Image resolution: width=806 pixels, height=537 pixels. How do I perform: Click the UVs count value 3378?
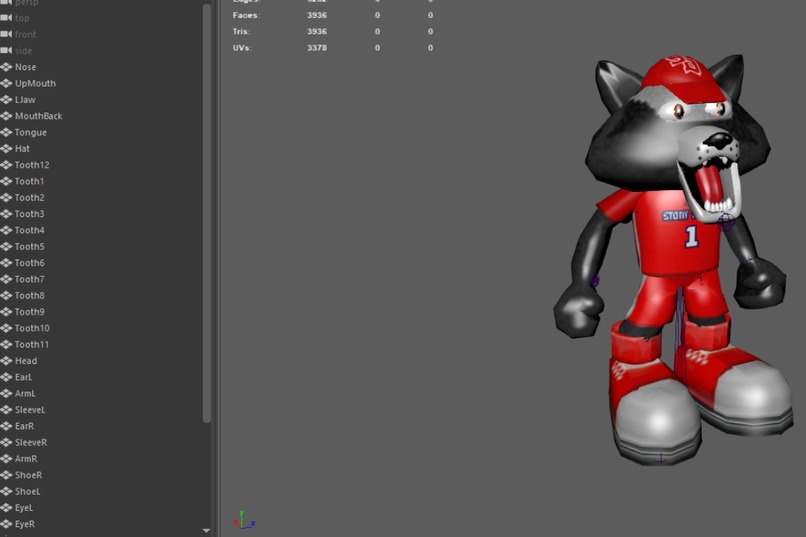pyautogui.click(x=317, y=48)
